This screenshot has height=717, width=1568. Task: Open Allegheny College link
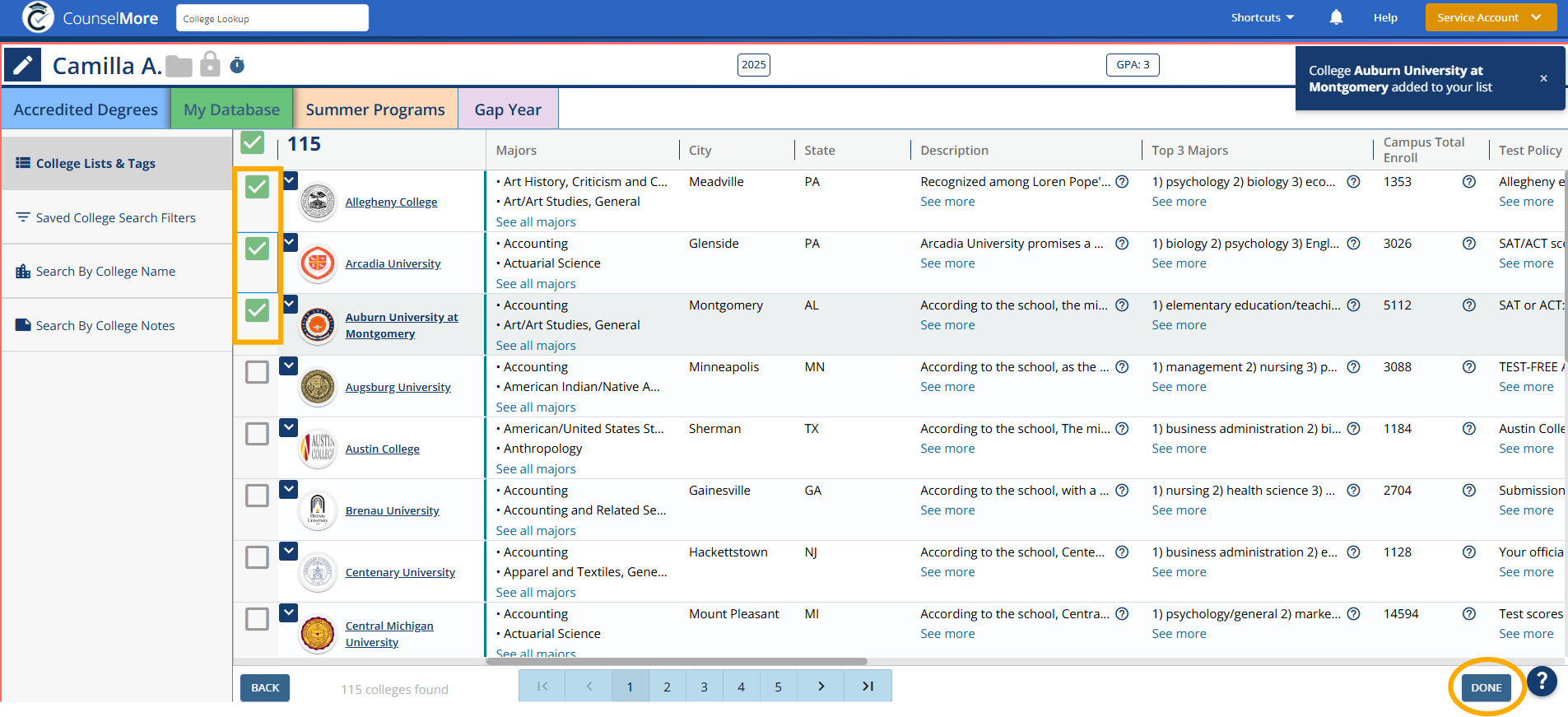(x=391, y=202)
